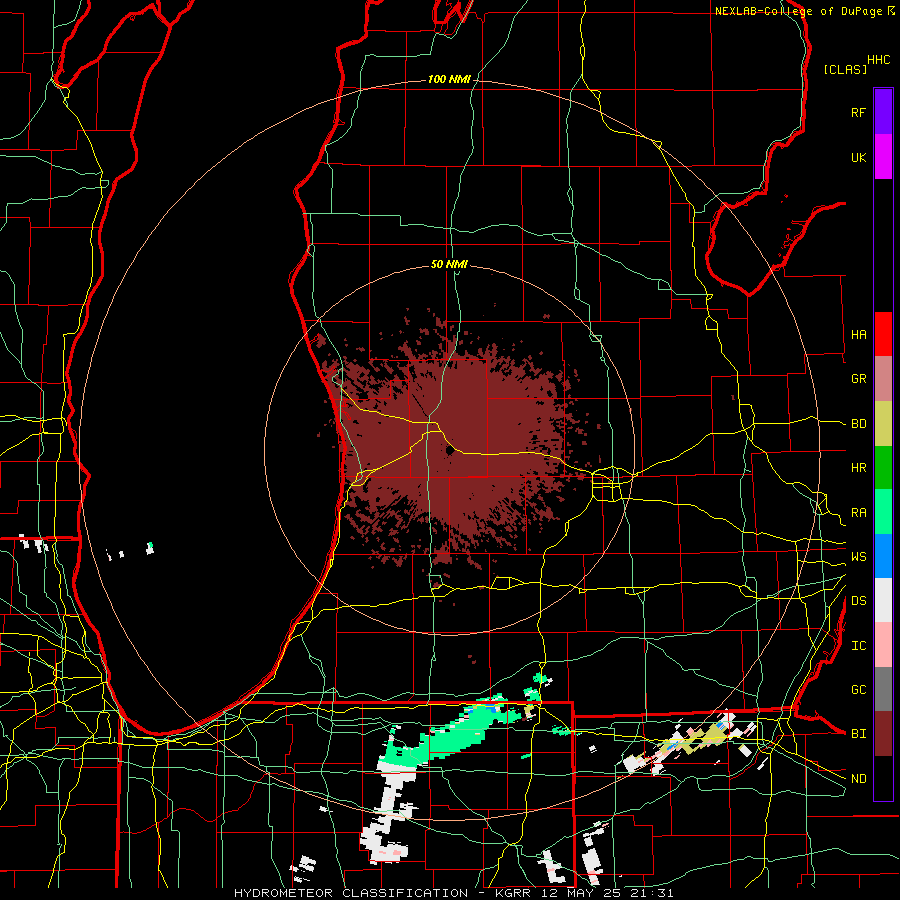Click the "NEXLAB-College of DuPage" credit text
This screenshot has width=900, height=900.
coord(798,11)
